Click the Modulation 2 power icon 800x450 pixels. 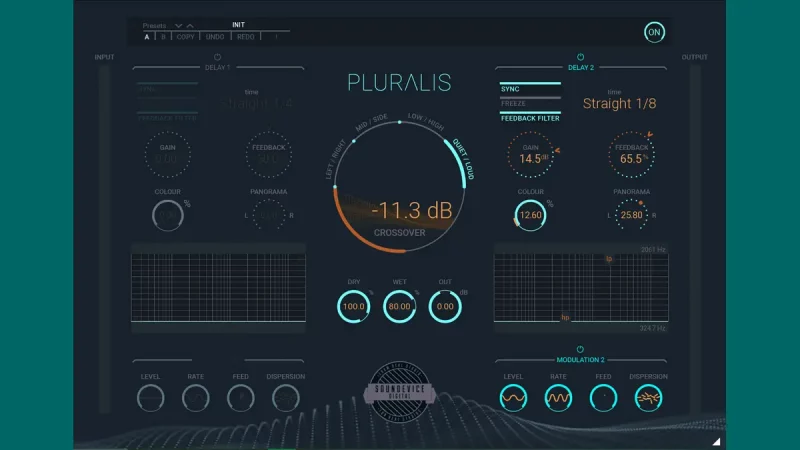(580, 349)
